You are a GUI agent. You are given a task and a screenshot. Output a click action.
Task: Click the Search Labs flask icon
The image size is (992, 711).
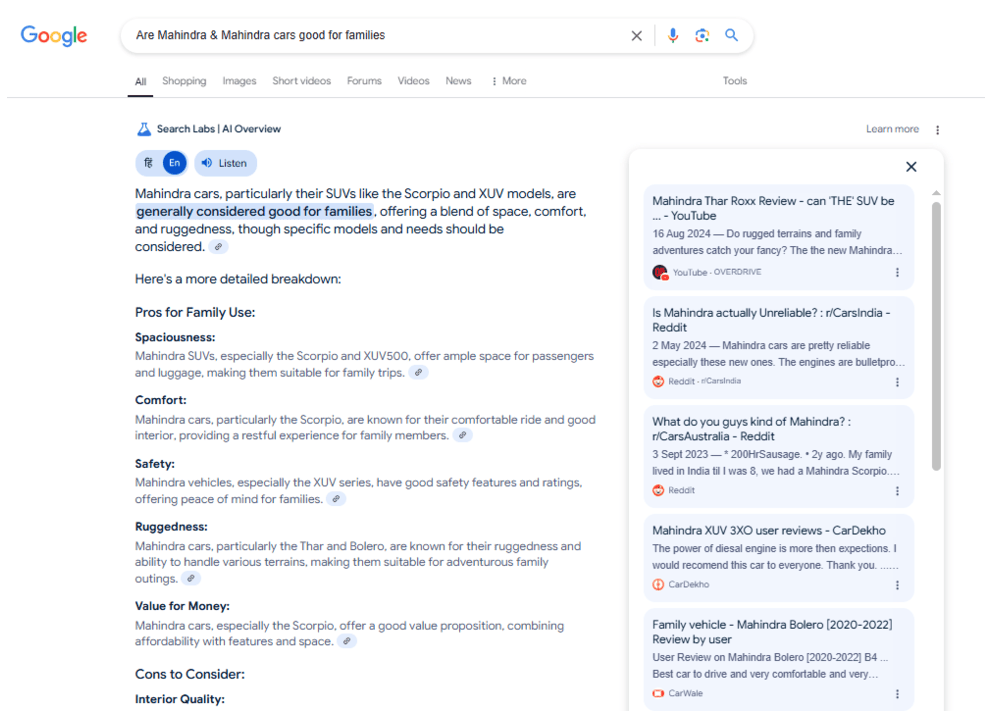(x=144, y=129)
